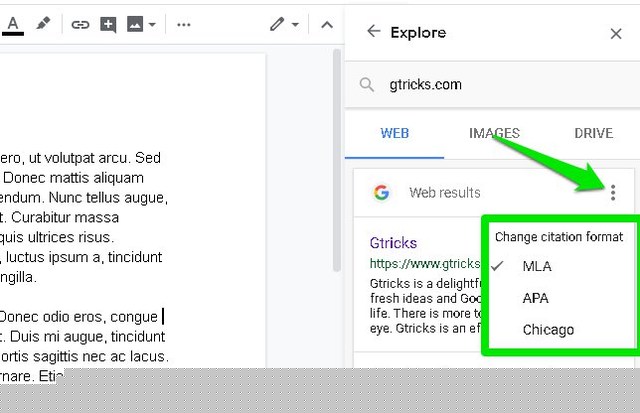Click the insert image icon

point(135,24)
